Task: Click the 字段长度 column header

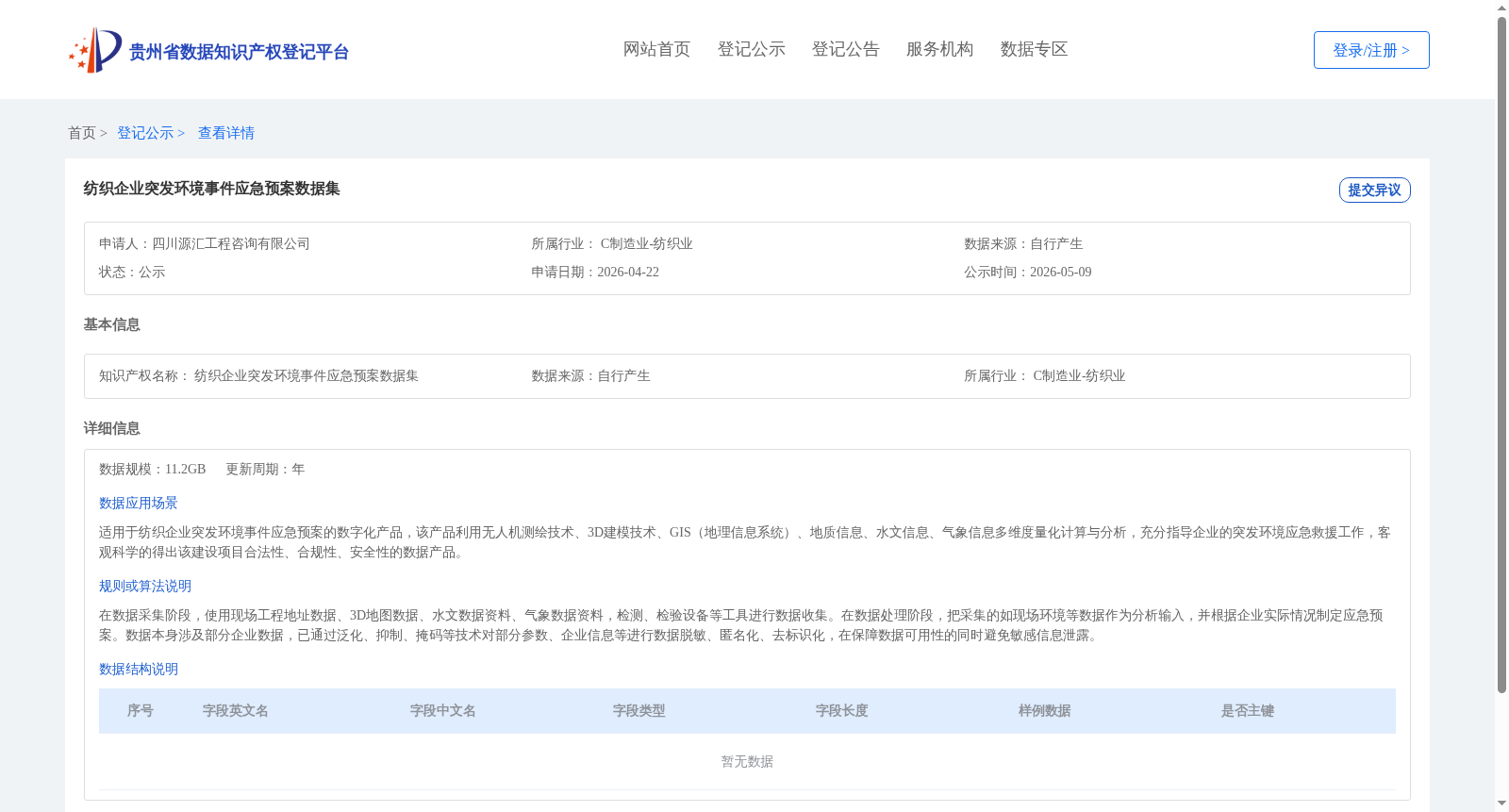Action: tap(842, 710)
